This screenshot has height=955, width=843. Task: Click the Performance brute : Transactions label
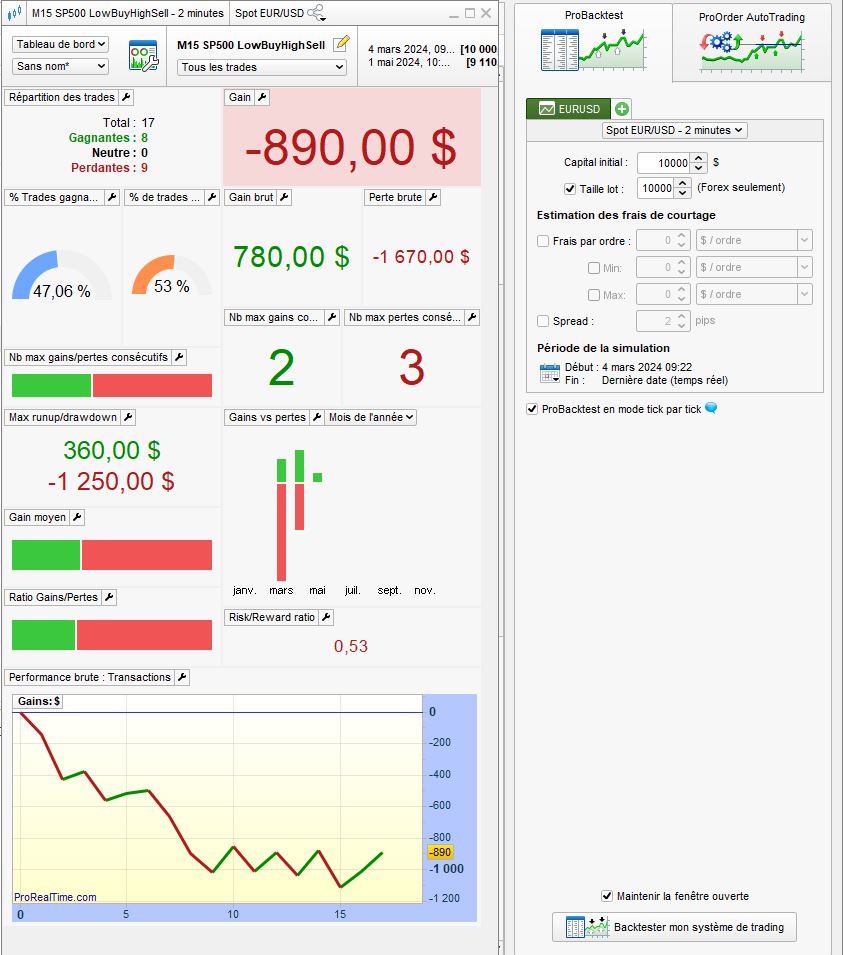point(90,677)
